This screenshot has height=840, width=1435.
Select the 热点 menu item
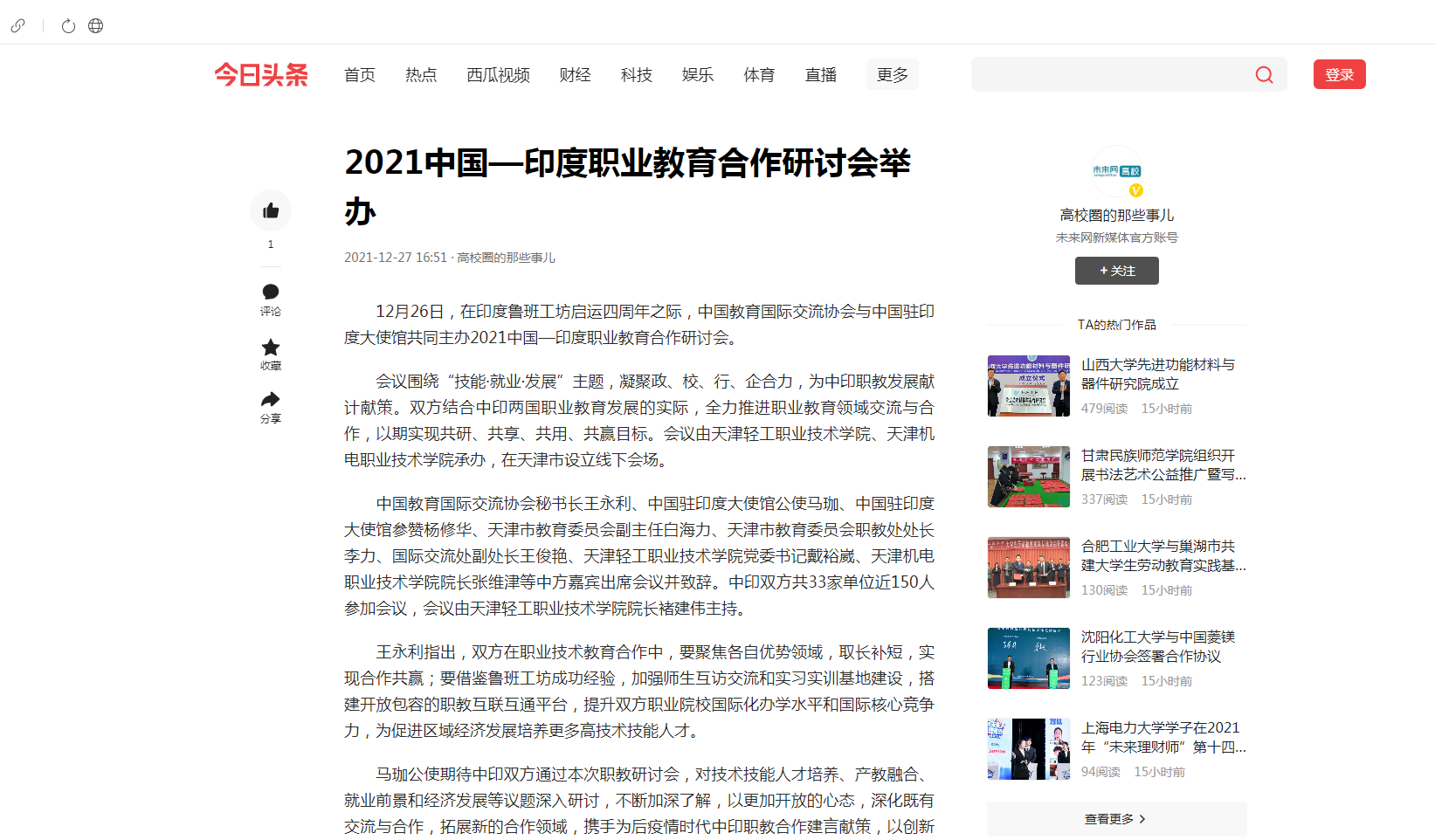tap(421, 75)
